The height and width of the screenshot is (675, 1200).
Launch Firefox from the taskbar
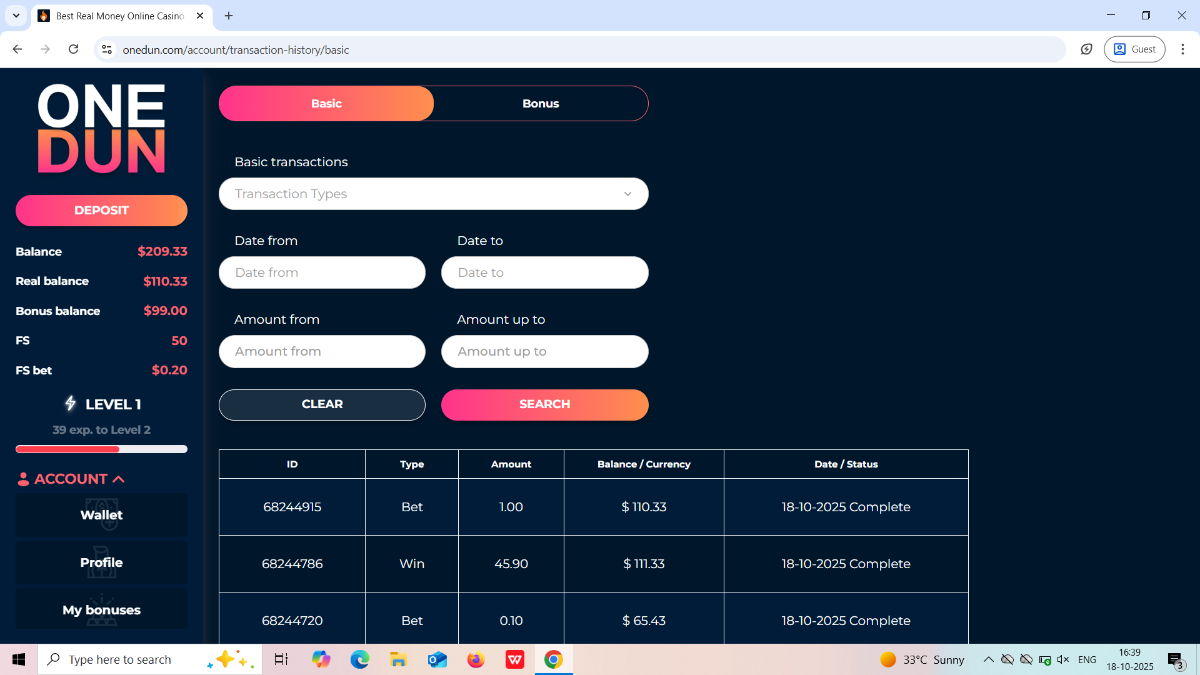[x=475, y=660]
